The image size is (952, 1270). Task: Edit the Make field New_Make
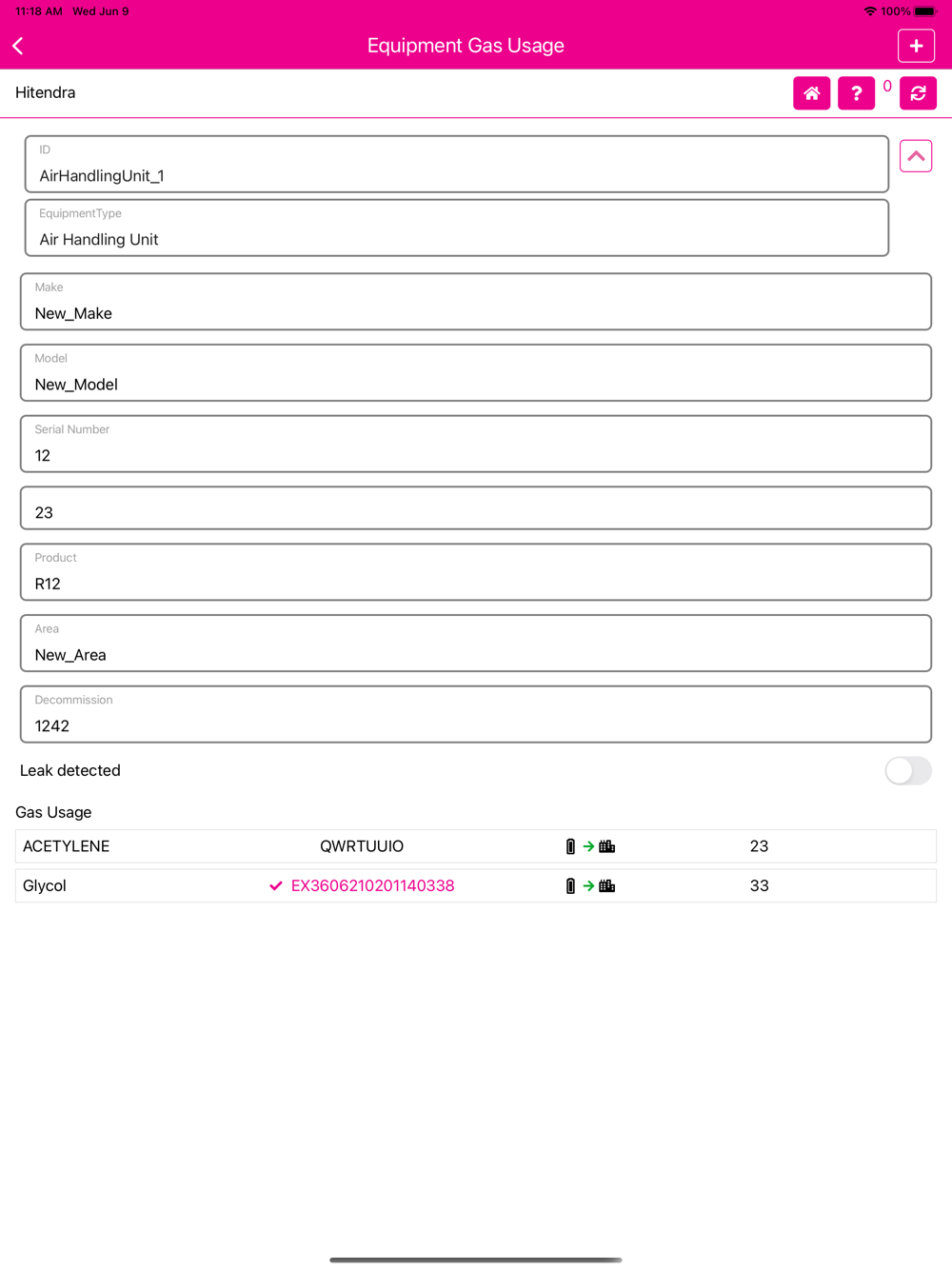click(x=476, y=302)
